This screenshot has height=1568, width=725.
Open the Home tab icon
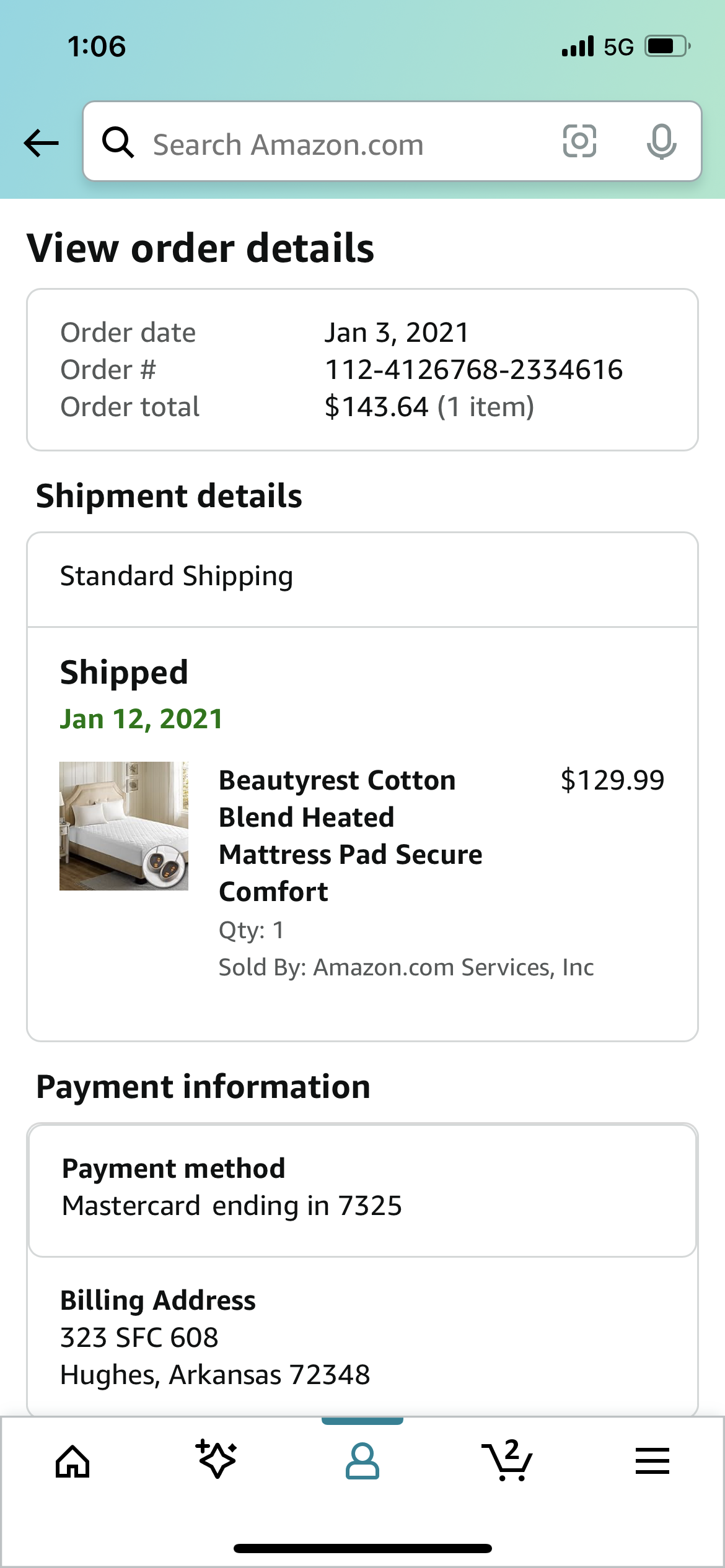click(x=72, y=1461)
